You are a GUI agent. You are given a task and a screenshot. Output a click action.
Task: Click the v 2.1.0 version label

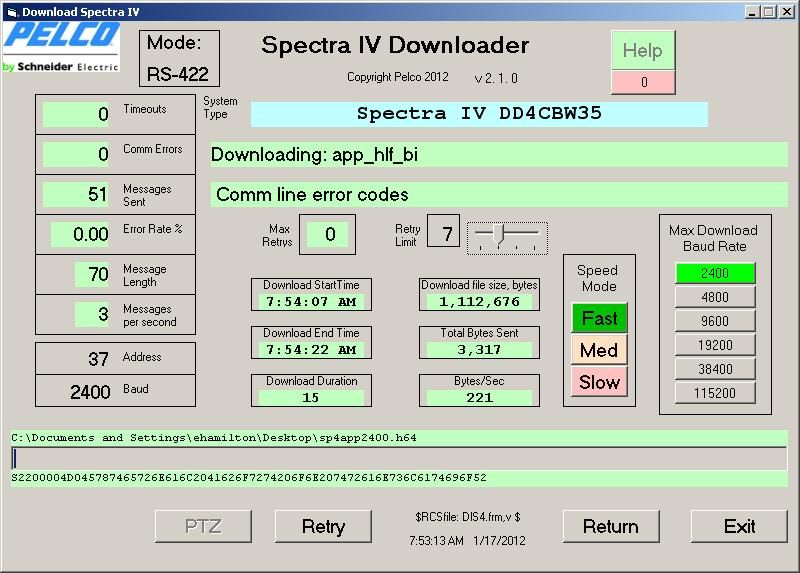[496, 78]
